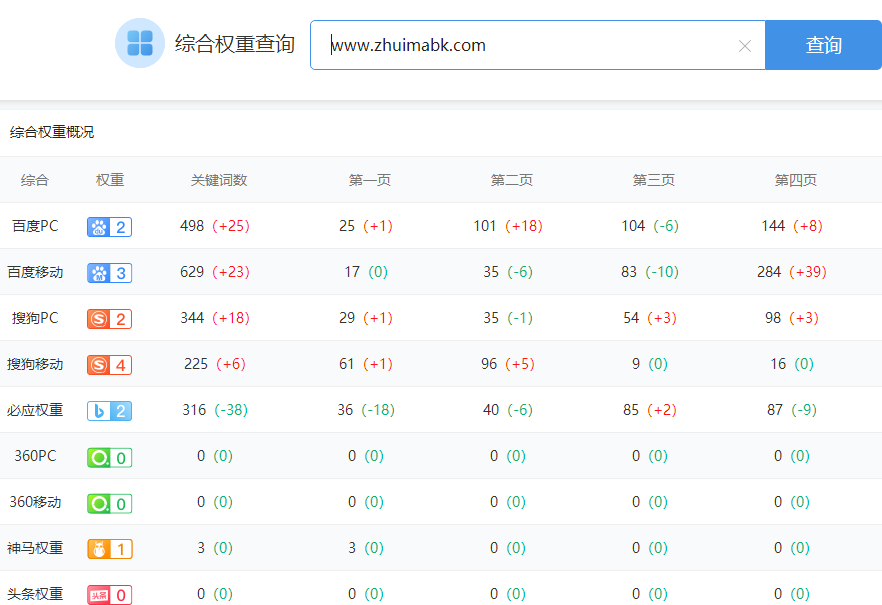Click the 360移动 row label
The image size is (882, 605).
coord(35,502)
